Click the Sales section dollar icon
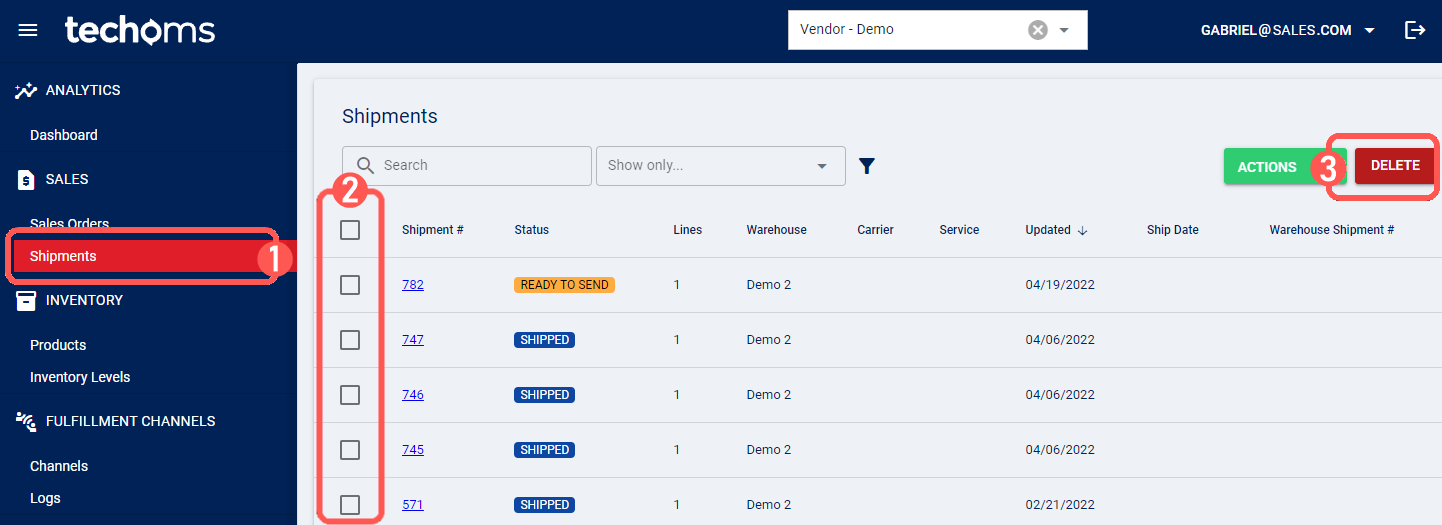 (27, 180)
